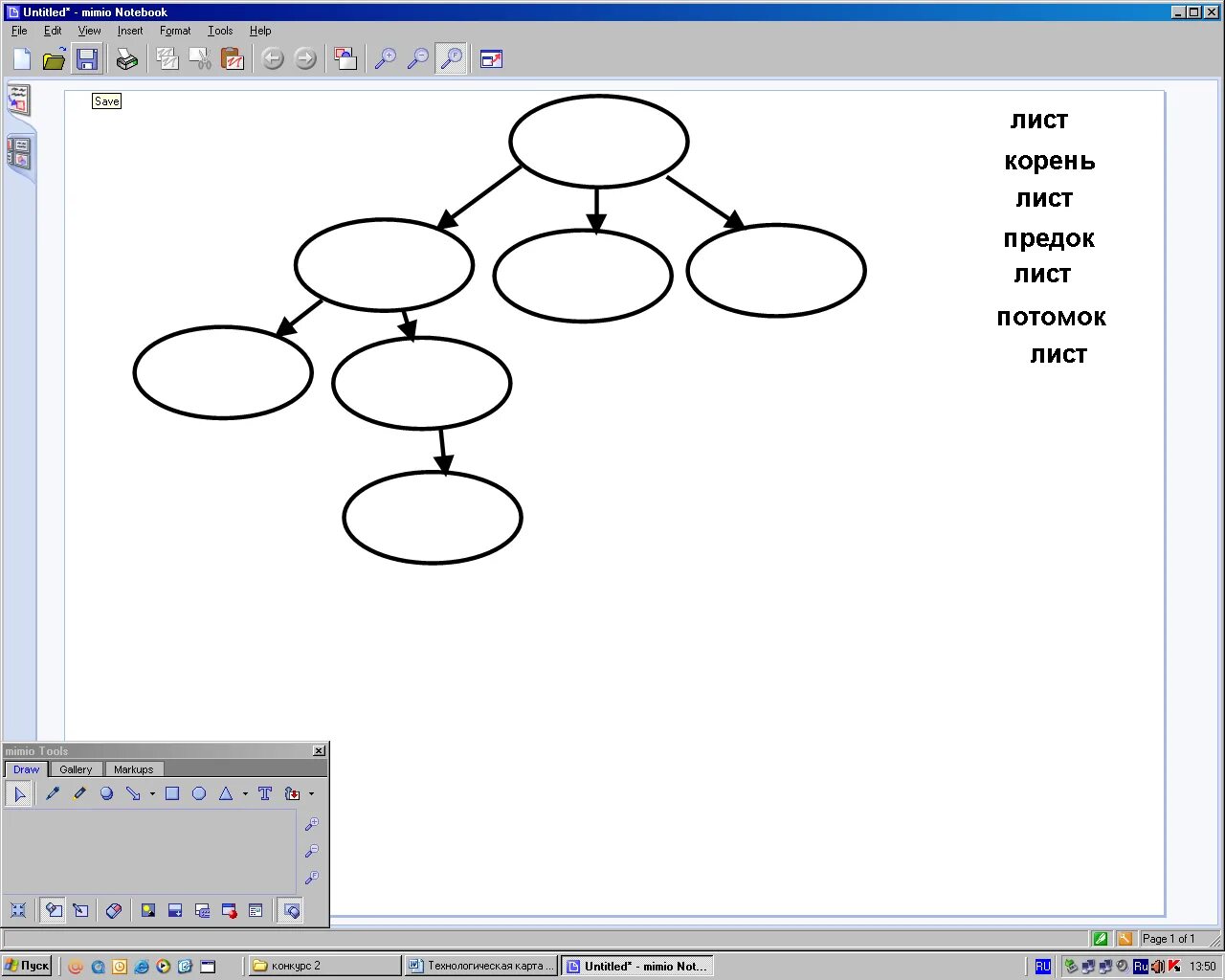The image size is (1225, 980).
Task: Select the Ellipse shape tool
Action: 199,793
